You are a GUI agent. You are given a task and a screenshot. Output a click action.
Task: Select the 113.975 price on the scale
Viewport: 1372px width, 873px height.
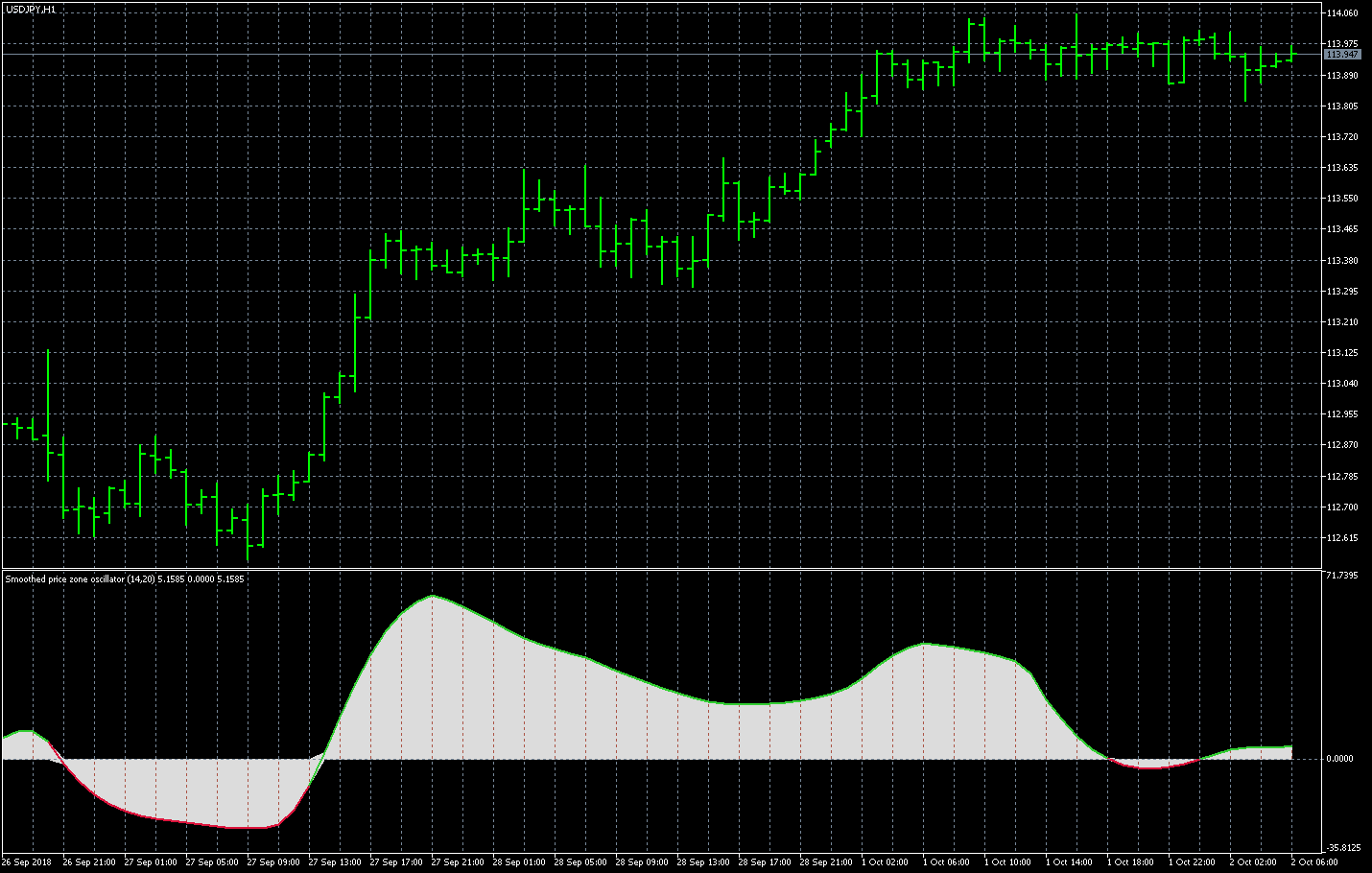tap(1342, 44)
